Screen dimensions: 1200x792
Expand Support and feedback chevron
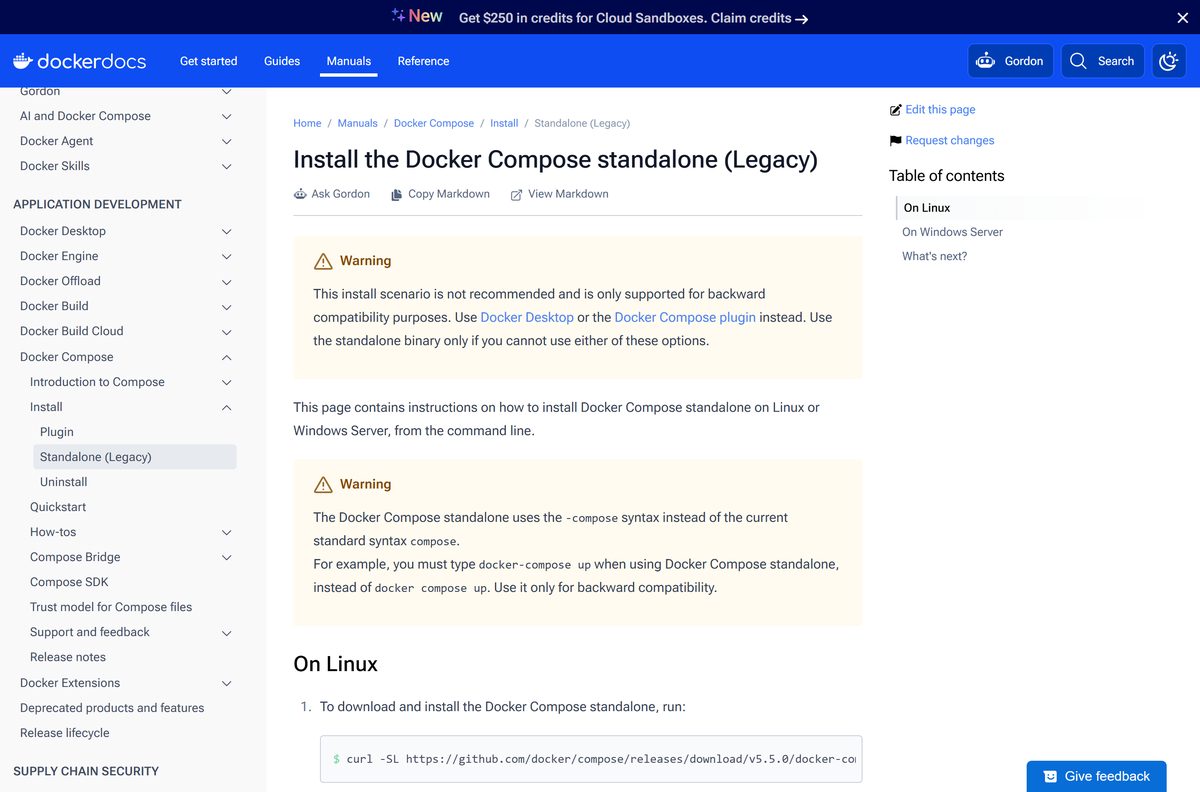click(x=227, y=633)
